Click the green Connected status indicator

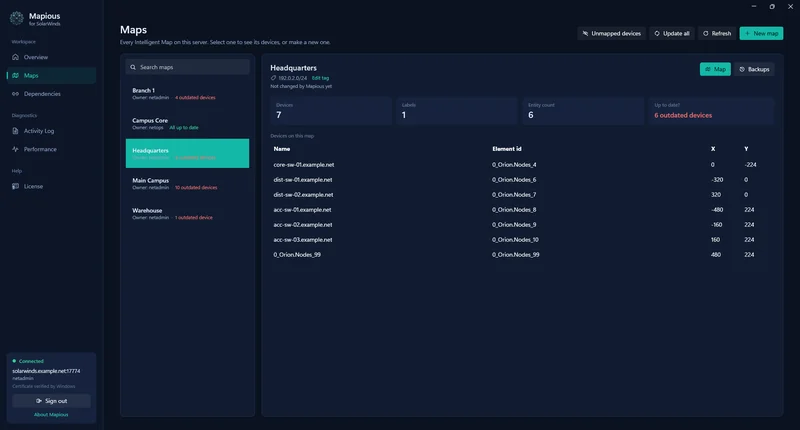pyautogui.click(x=14, y=361)
